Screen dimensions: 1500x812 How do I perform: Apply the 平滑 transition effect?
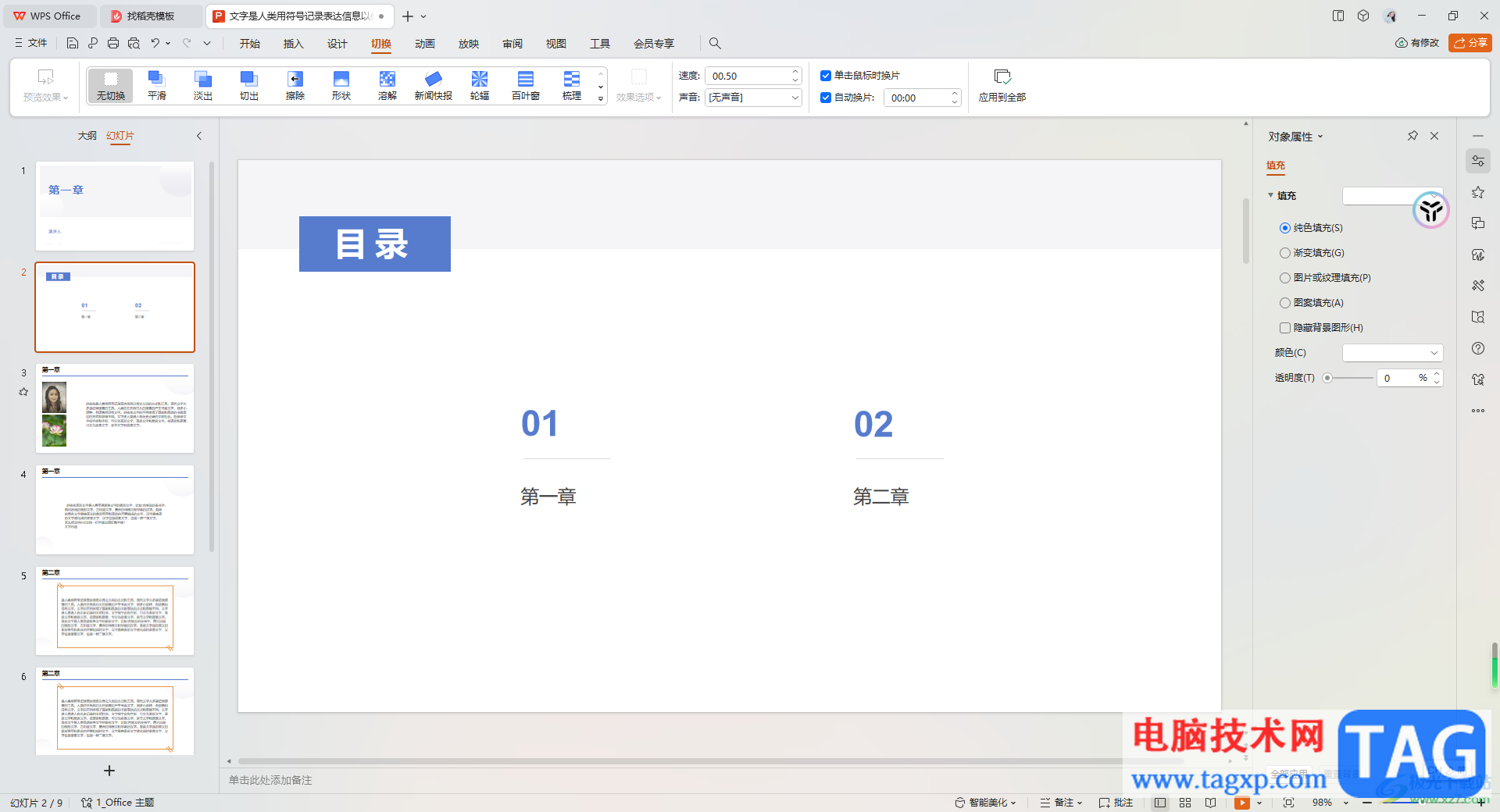[157, 85]
